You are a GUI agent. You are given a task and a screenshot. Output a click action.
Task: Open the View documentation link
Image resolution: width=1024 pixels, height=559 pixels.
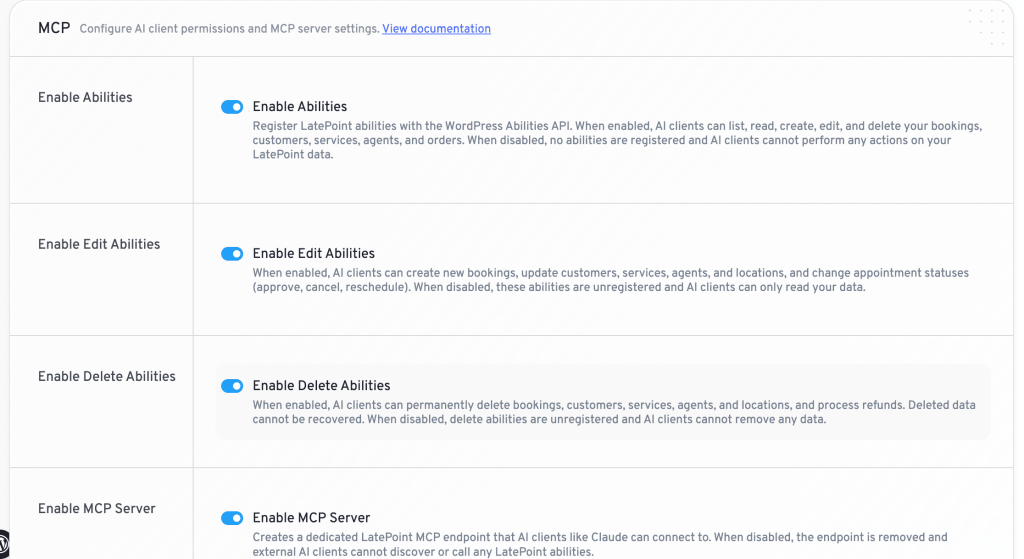click(436, 29)
